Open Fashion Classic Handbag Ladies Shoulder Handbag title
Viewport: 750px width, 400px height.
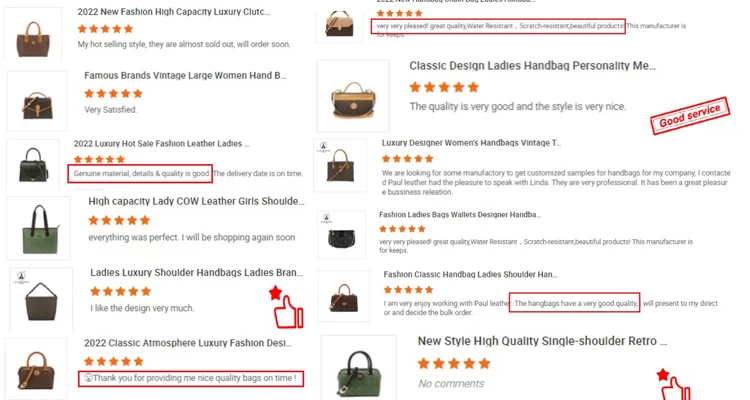(x=470, y=275)
